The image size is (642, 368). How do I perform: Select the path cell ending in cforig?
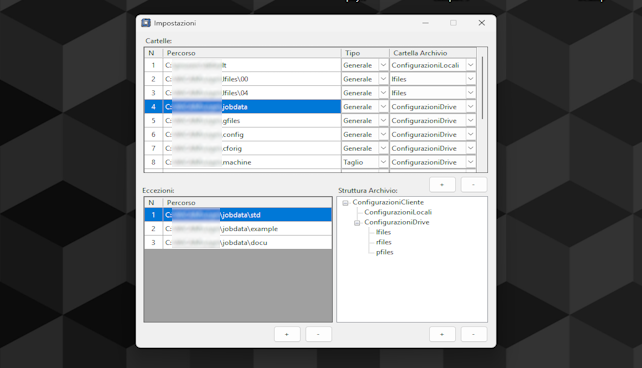tap(252, 148)
